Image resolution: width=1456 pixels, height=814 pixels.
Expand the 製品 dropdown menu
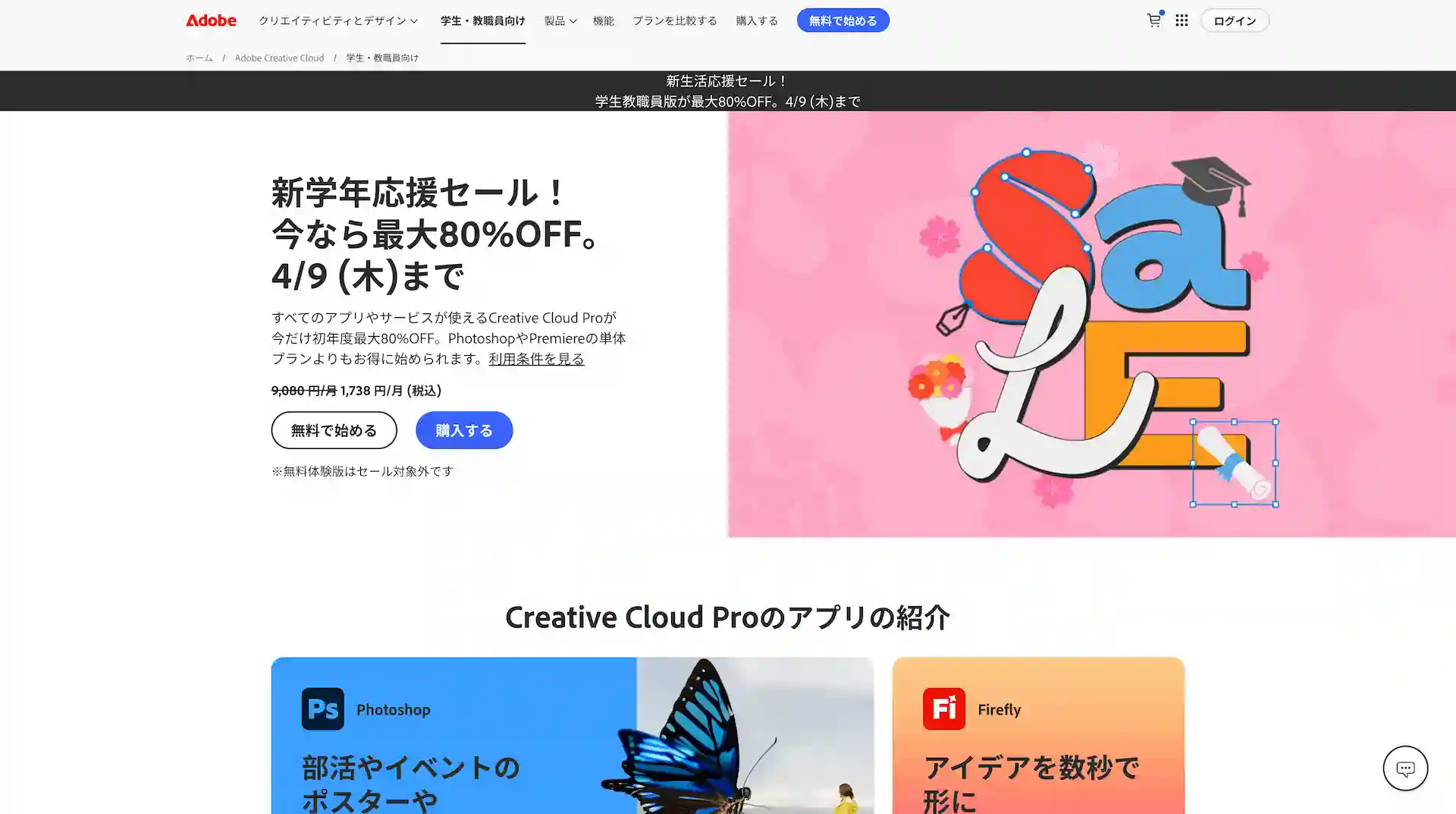click(x=560, y=20)
